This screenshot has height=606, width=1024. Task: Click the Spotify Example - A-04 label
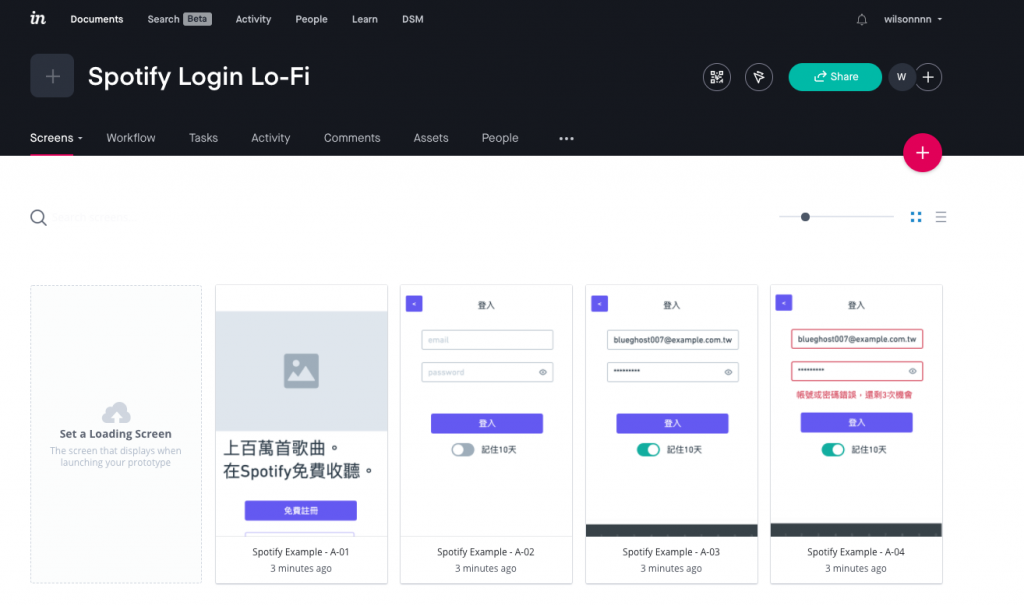pos(856,552)
